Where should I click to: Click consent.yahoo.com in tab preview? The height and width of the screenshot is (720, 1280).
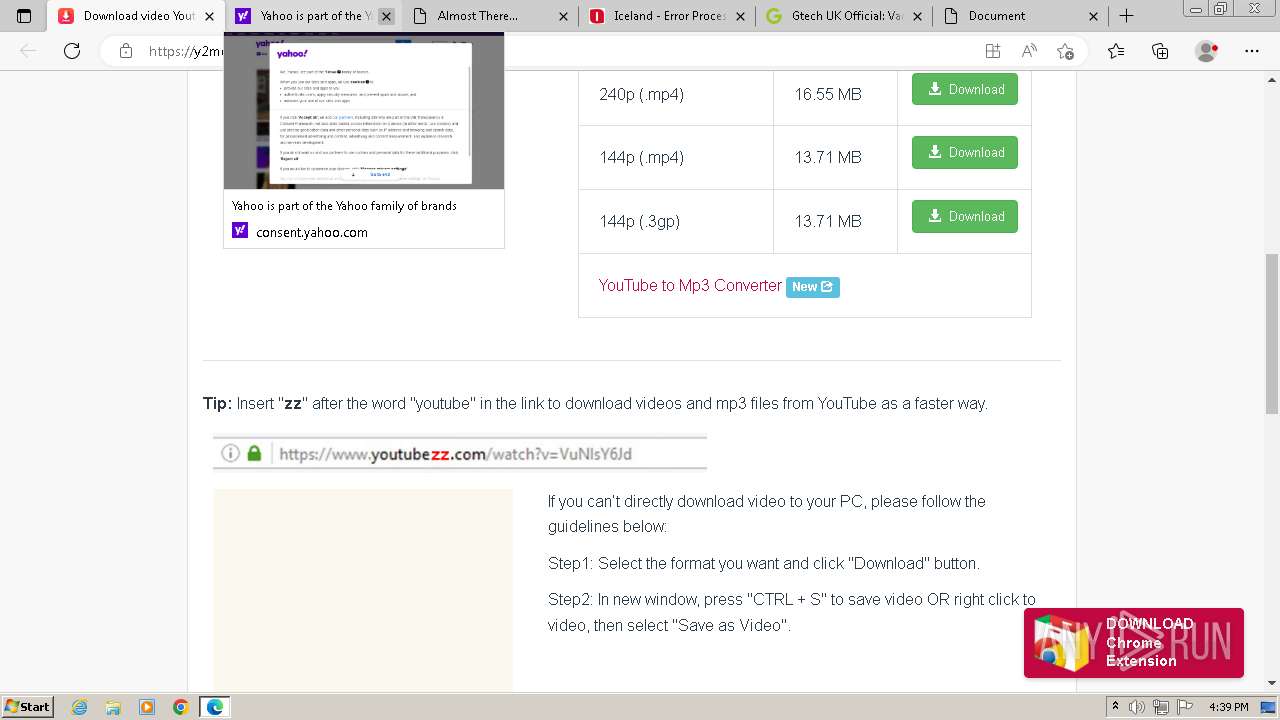click(312, 232)
